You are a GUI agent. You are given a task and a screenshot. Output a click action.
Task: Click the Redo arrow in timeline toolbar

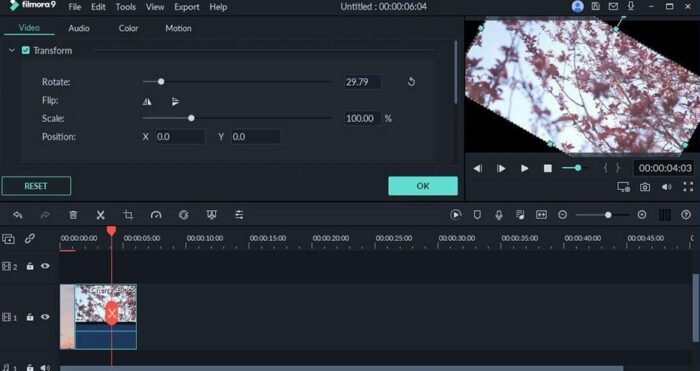click(x=45, y=215)
